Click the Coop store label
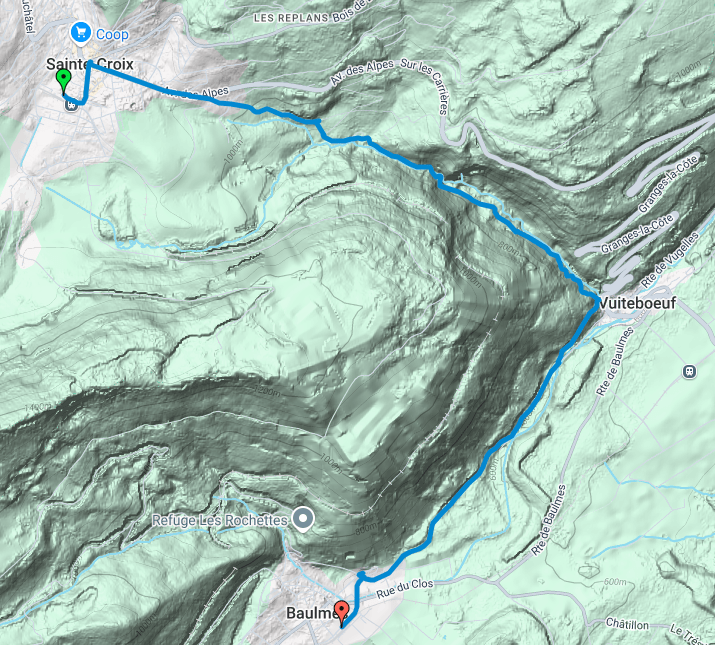The image size is (715, 645). [112, 35]
